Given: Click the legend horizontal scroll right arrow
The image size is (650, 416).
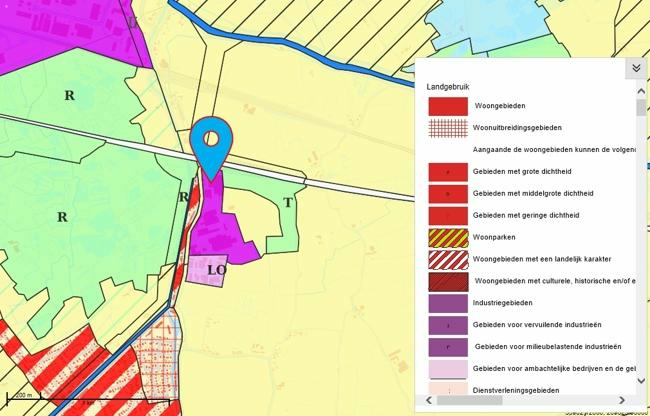Looking at the screenshot, I should 622,400.
